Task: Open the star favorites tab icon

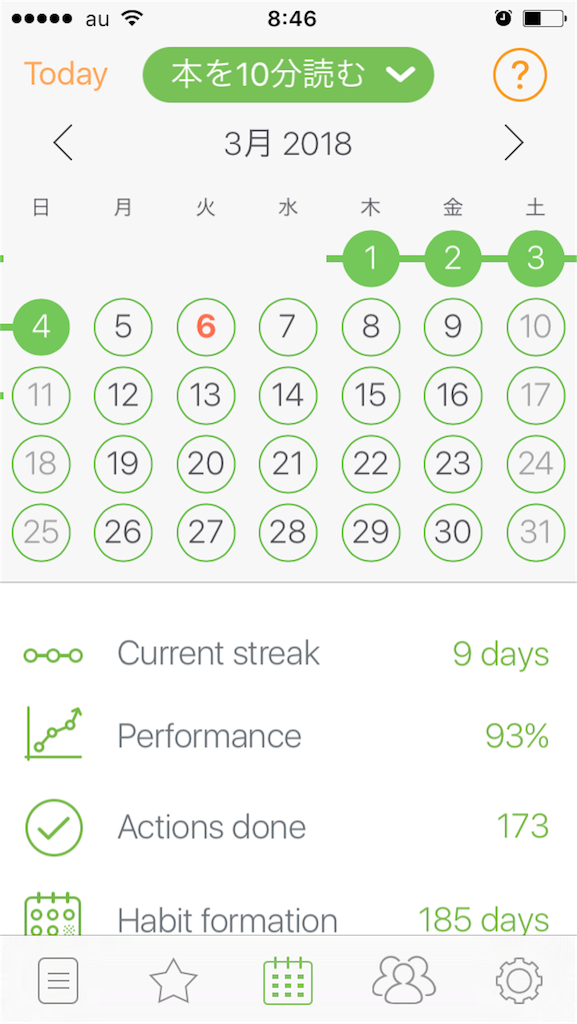Action: pyautogui.click(x=173, y=980)
